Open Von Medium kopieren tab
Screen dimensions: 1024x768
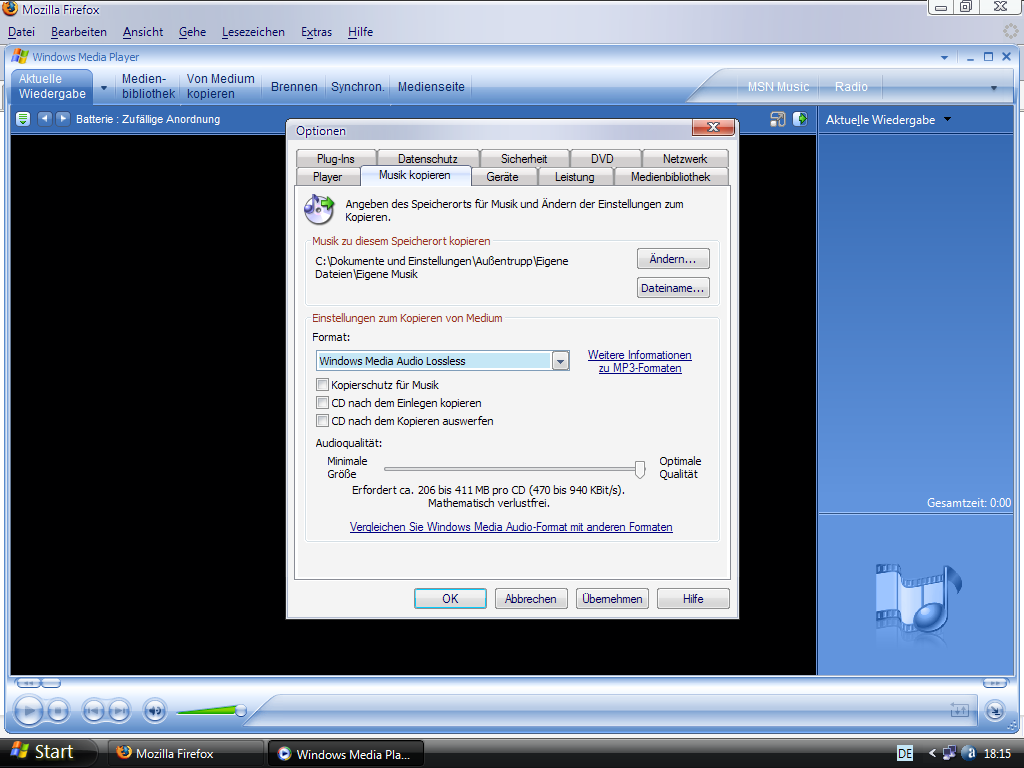click(x=221, y=86)
